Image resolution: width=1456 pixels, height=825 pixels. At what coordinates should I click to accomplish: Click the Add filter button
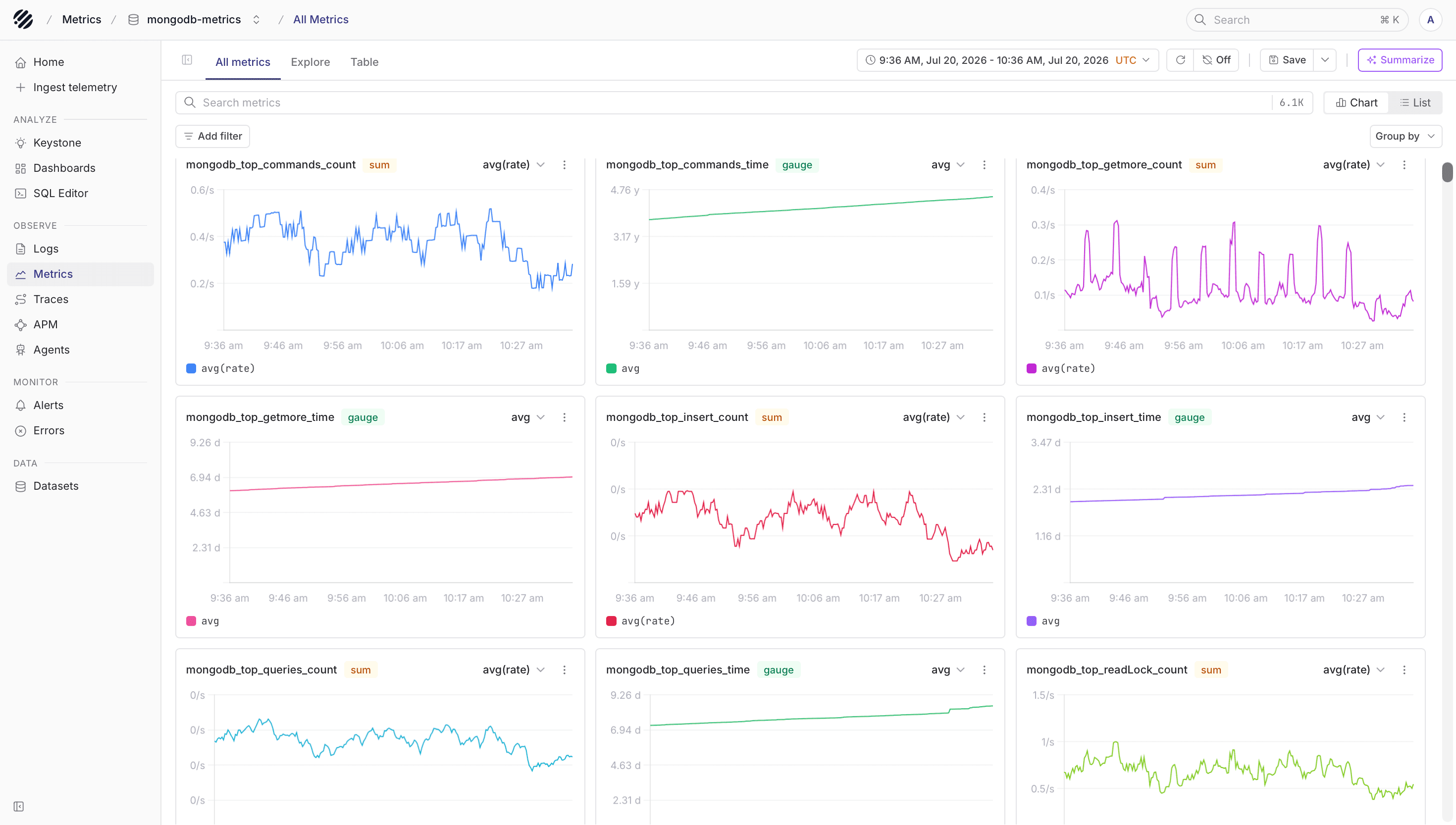click(212, 136)
